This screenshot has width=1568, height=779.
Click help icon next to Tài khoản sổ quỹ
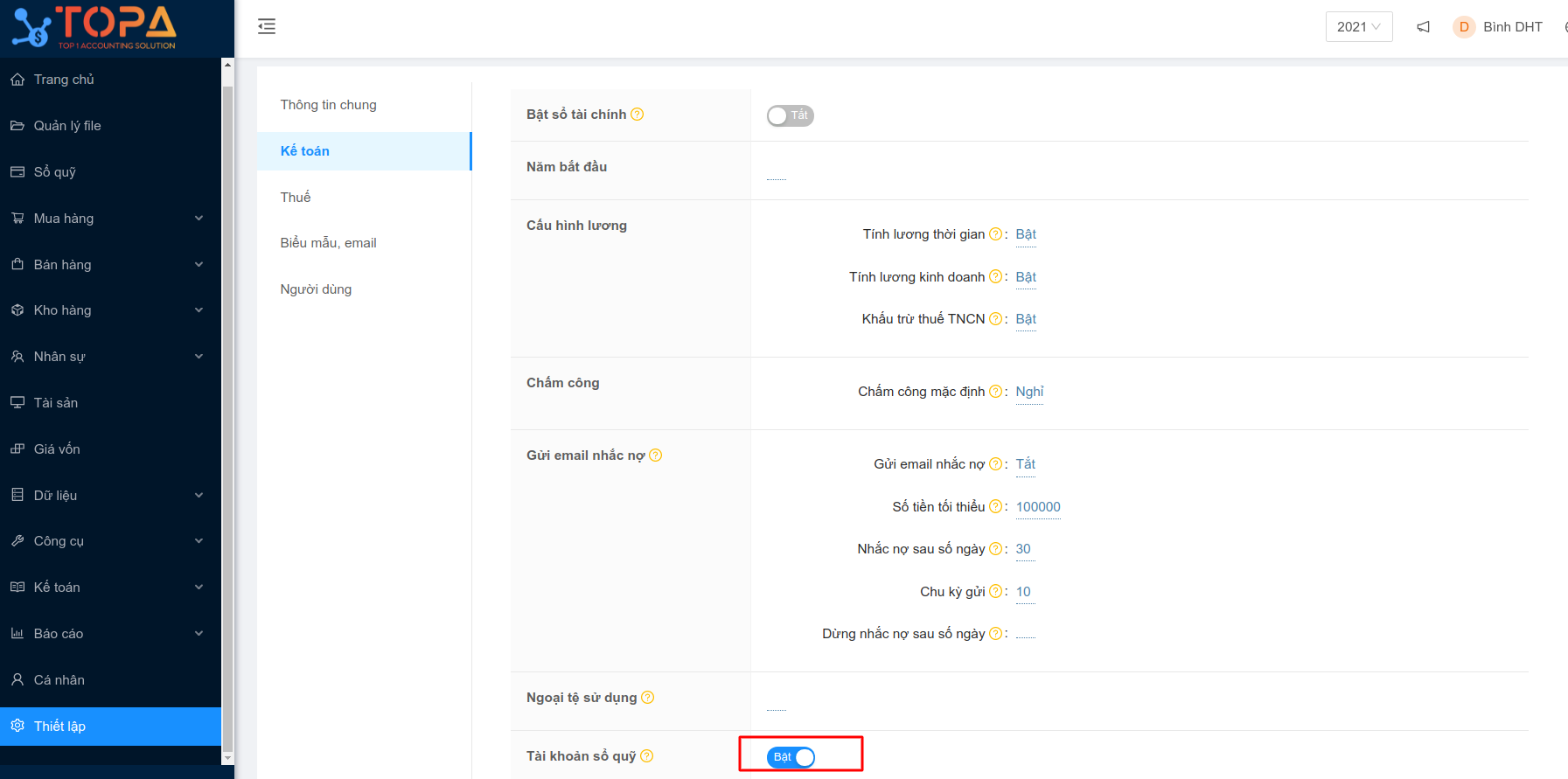647,756
